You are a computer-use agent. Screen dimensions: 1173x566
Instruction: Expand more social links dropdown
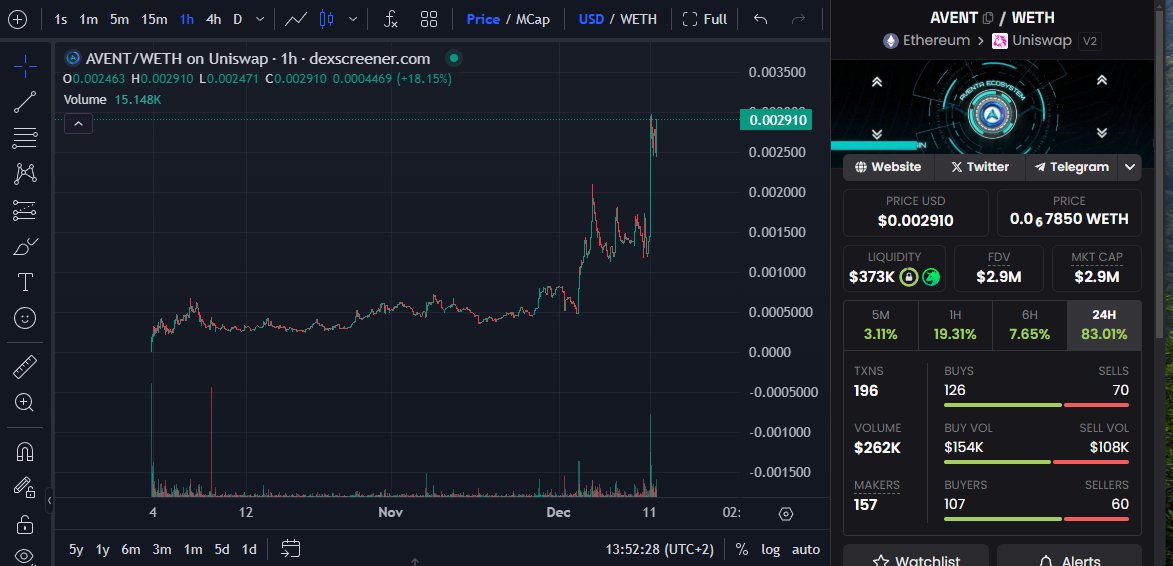[1130, 167]
